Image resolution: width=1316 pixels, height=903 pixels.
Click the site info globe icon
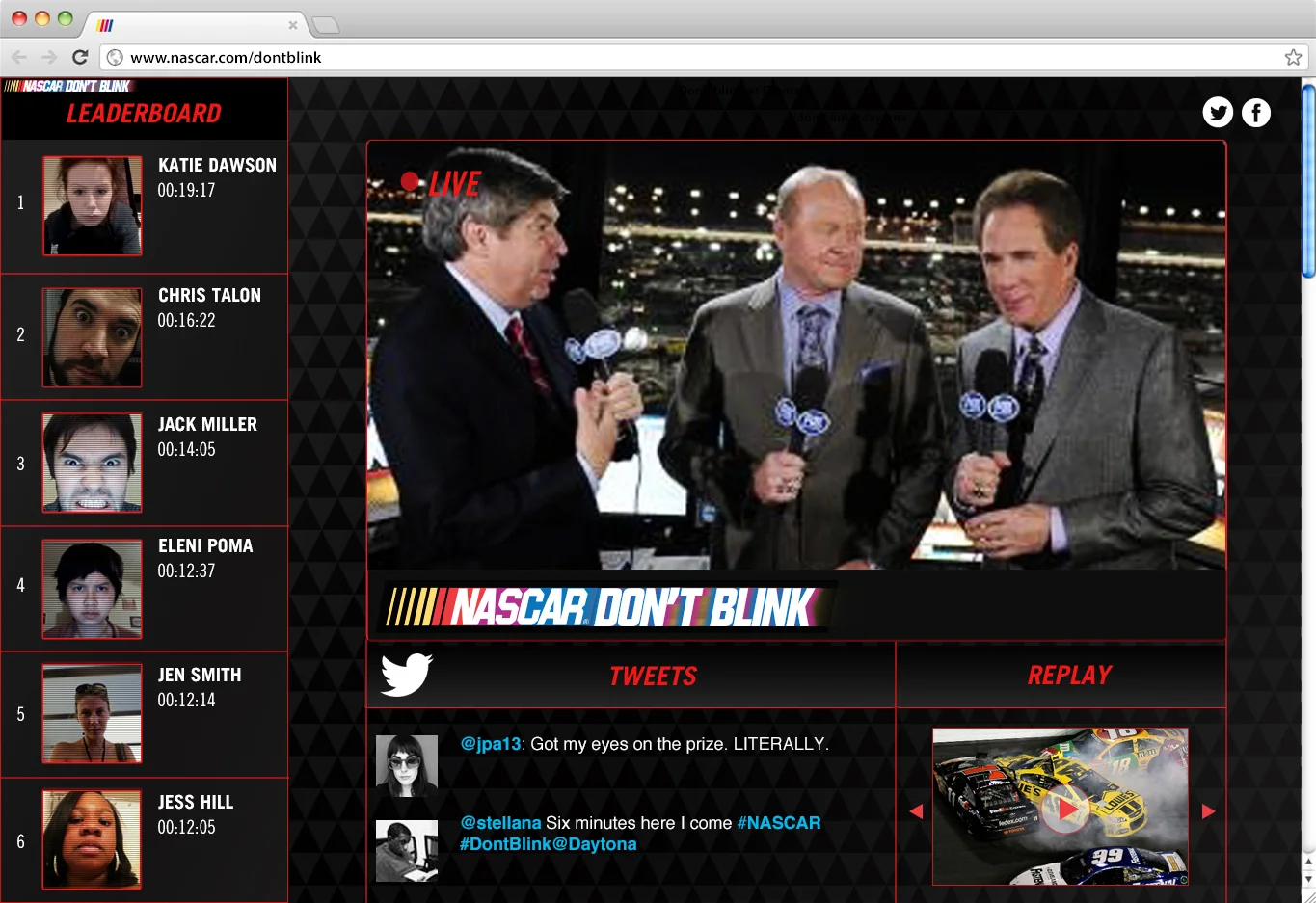(115, 57)
